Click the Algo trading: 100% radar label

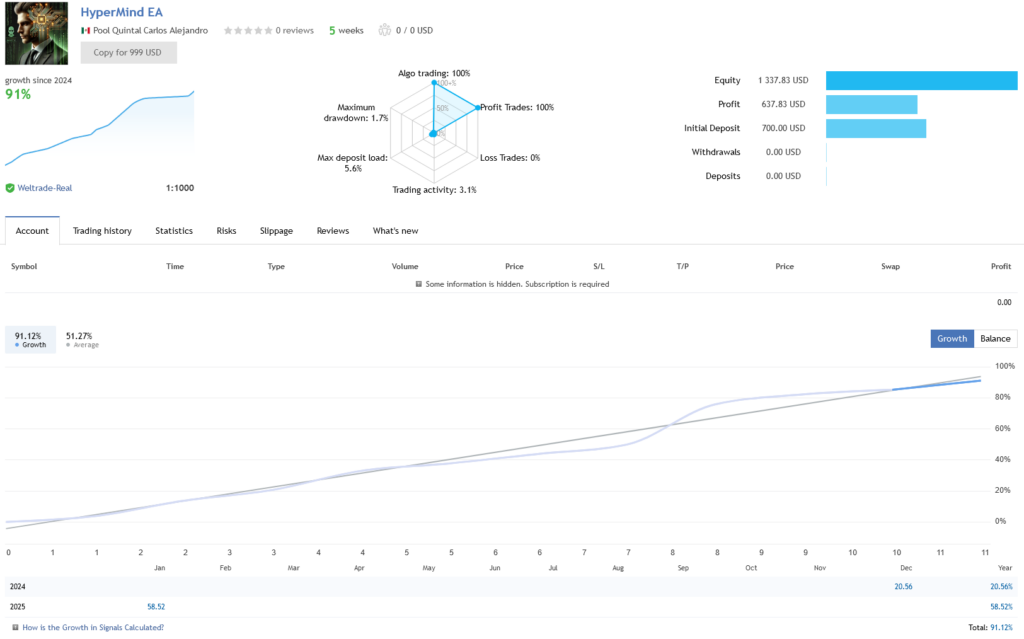click(434, 73)
